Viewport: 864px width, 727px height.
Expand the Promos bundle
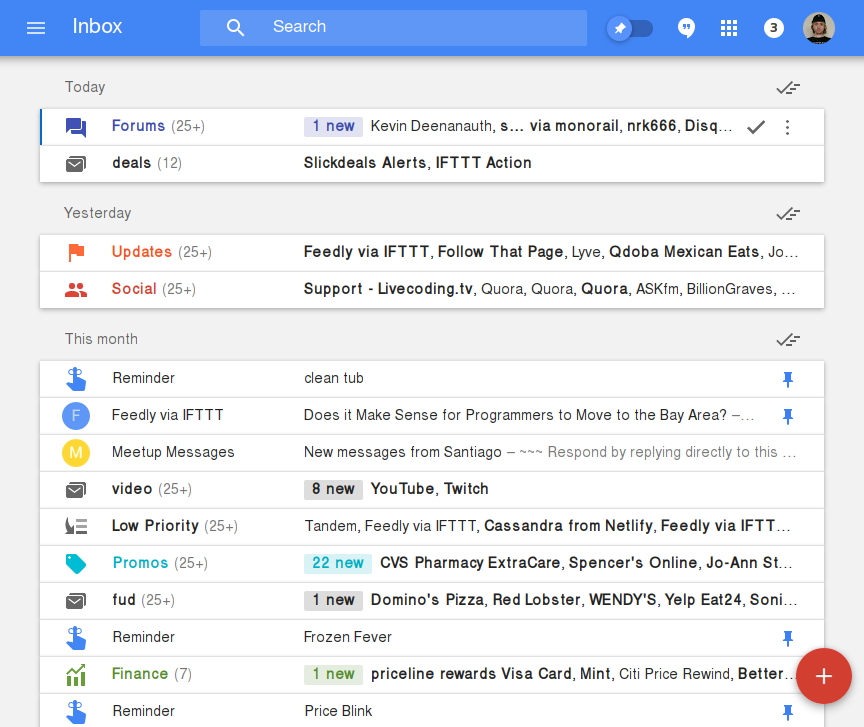[432, 563]
